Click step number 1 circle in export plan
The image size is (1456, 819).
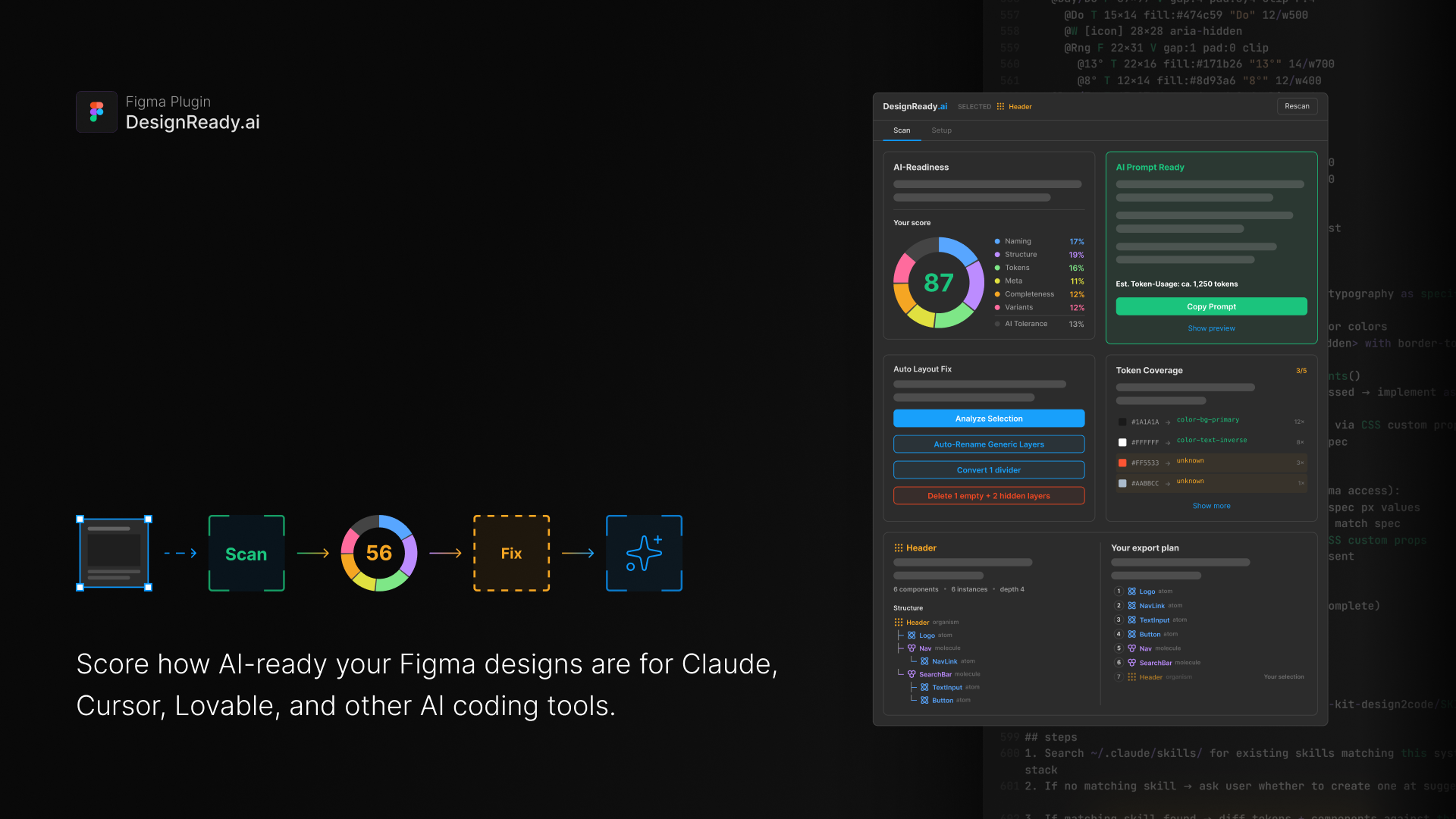point(1118,591)
